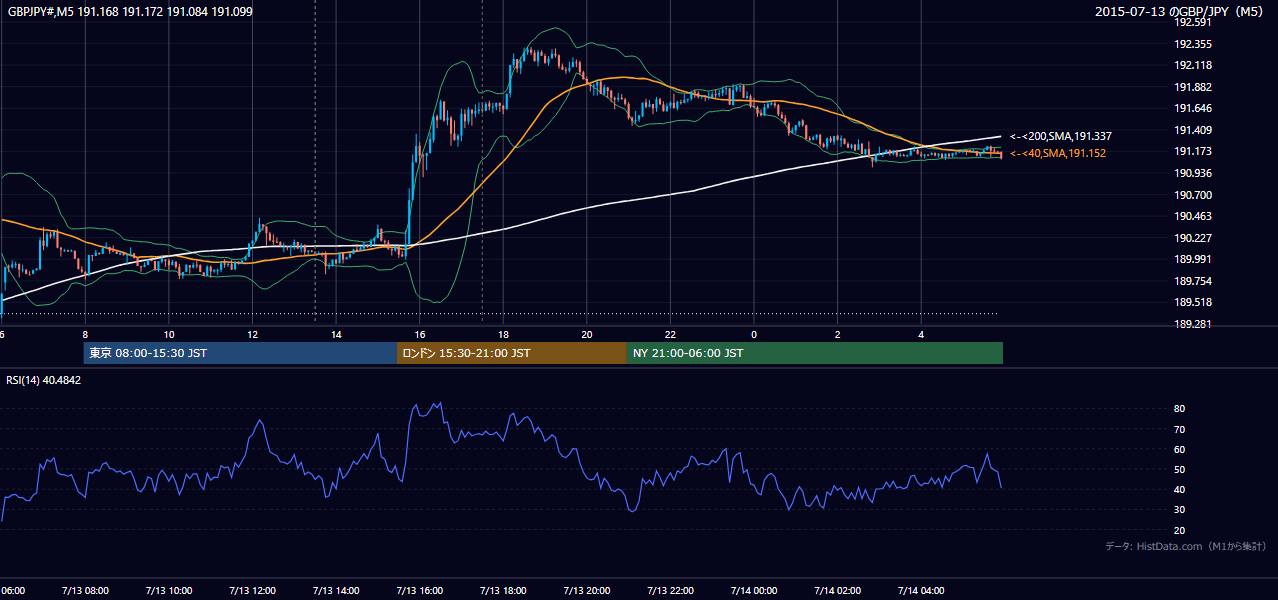Click price axis value 189.991
1278x600 pixels.
[1193, 259]
